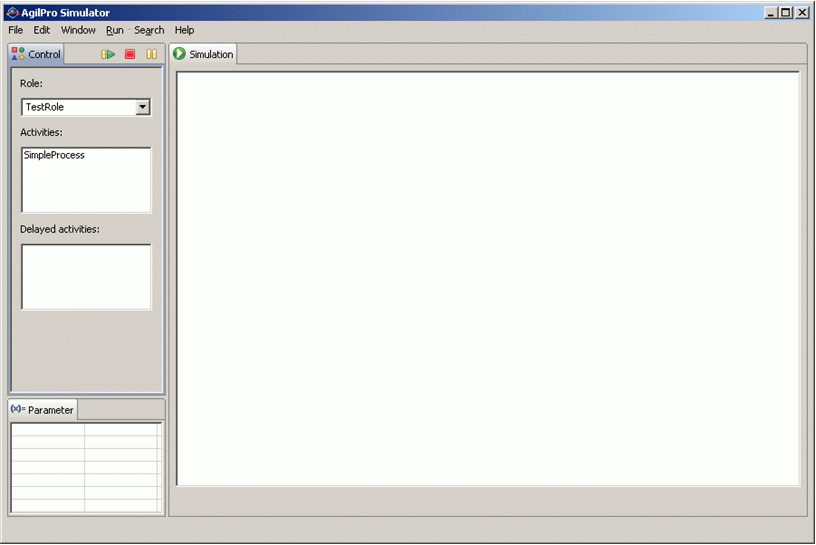Switch to the Simulation tab

(x=203, y=54)
